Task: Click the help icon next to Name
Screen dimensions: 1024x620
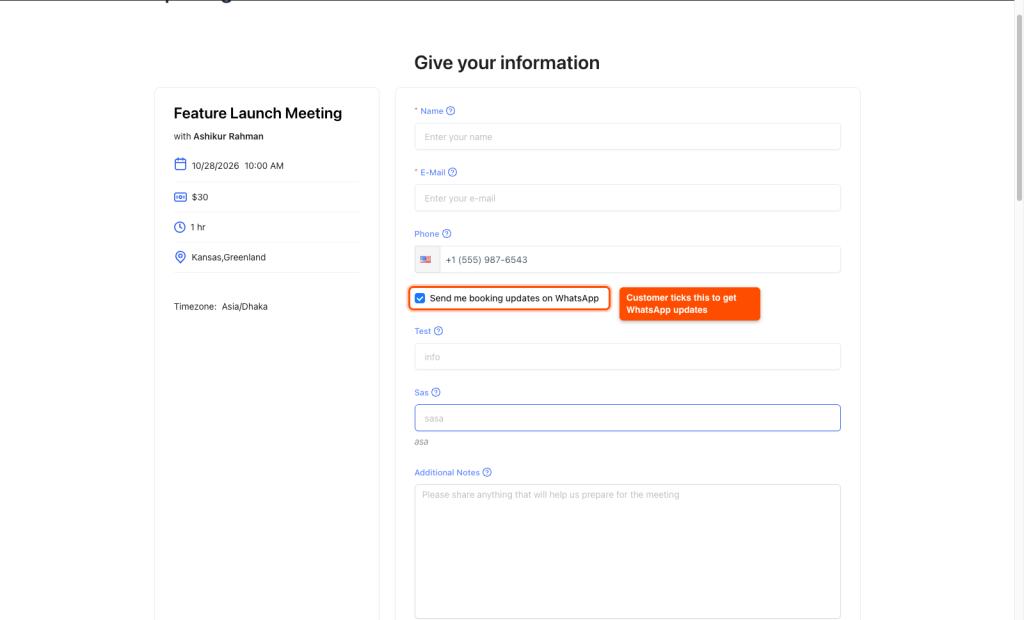Action: click(451, 111)
